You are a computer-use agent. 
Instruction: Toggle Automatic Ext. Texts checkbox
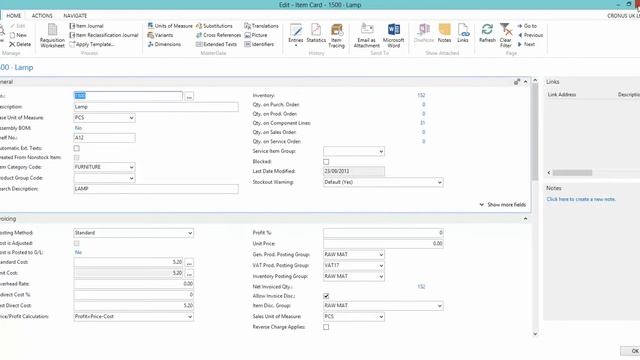pos(76,148)
